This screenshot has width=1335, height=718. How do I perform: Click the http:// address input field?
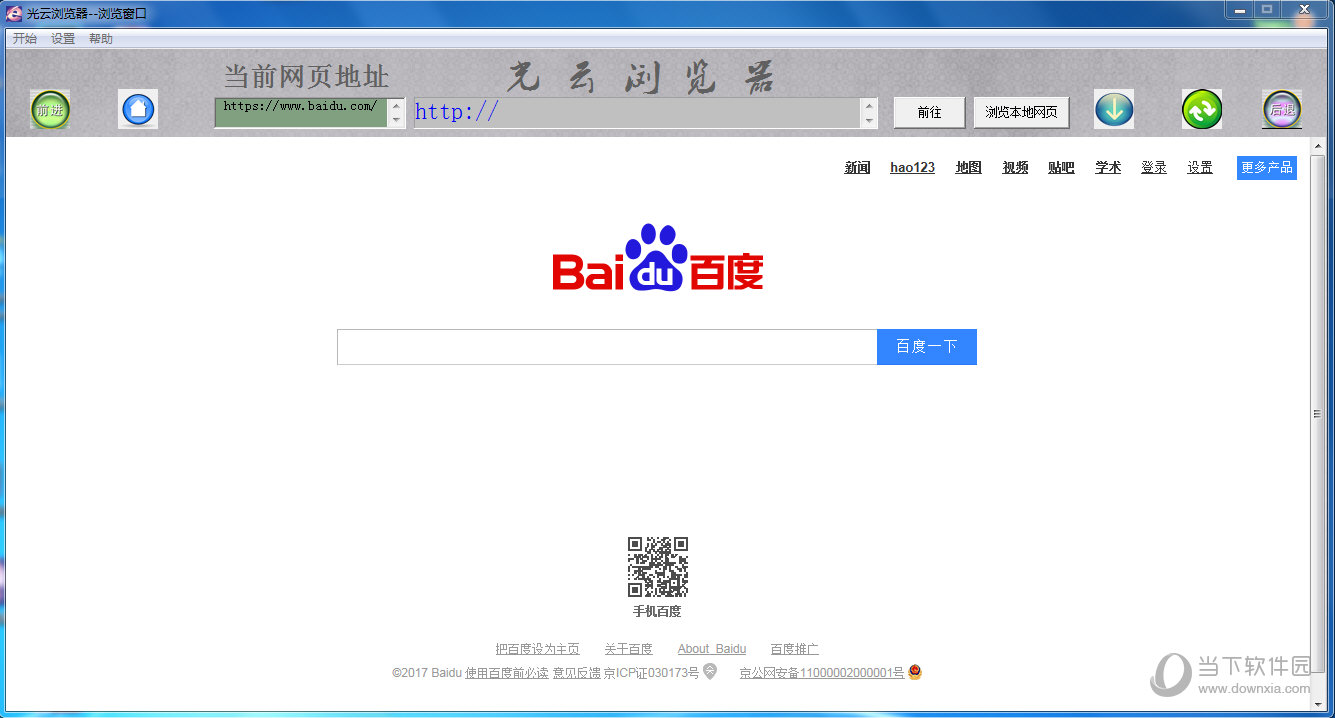(x=637, y=112)
